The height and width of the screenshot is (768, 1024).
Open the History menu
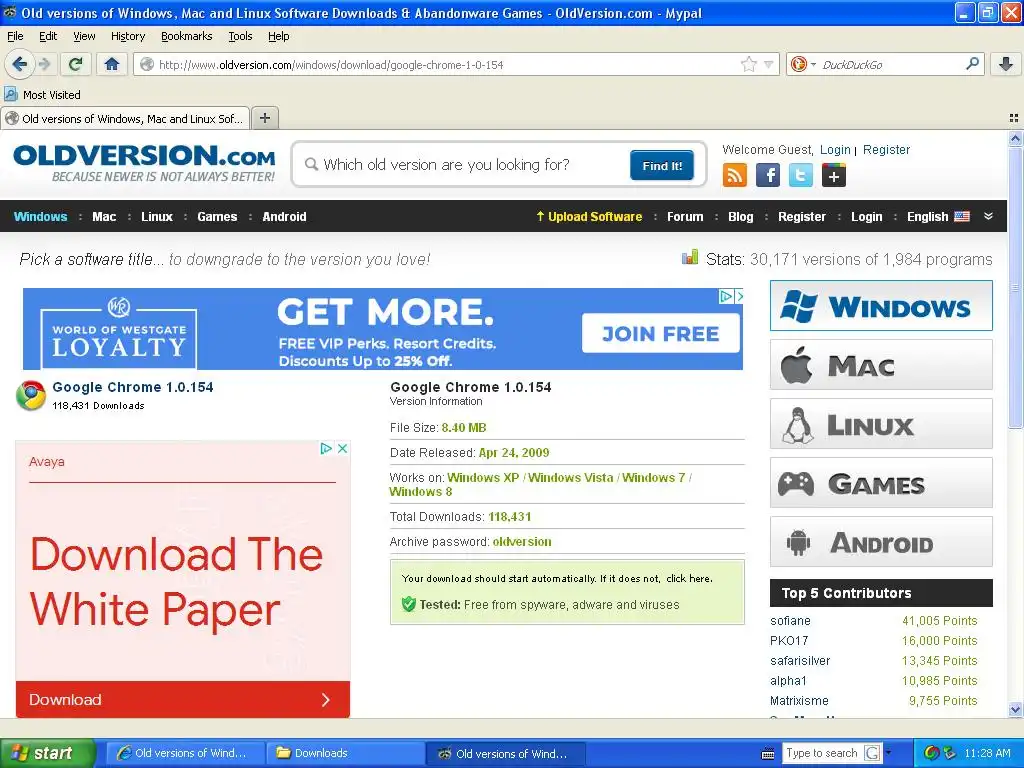(127, 36)
